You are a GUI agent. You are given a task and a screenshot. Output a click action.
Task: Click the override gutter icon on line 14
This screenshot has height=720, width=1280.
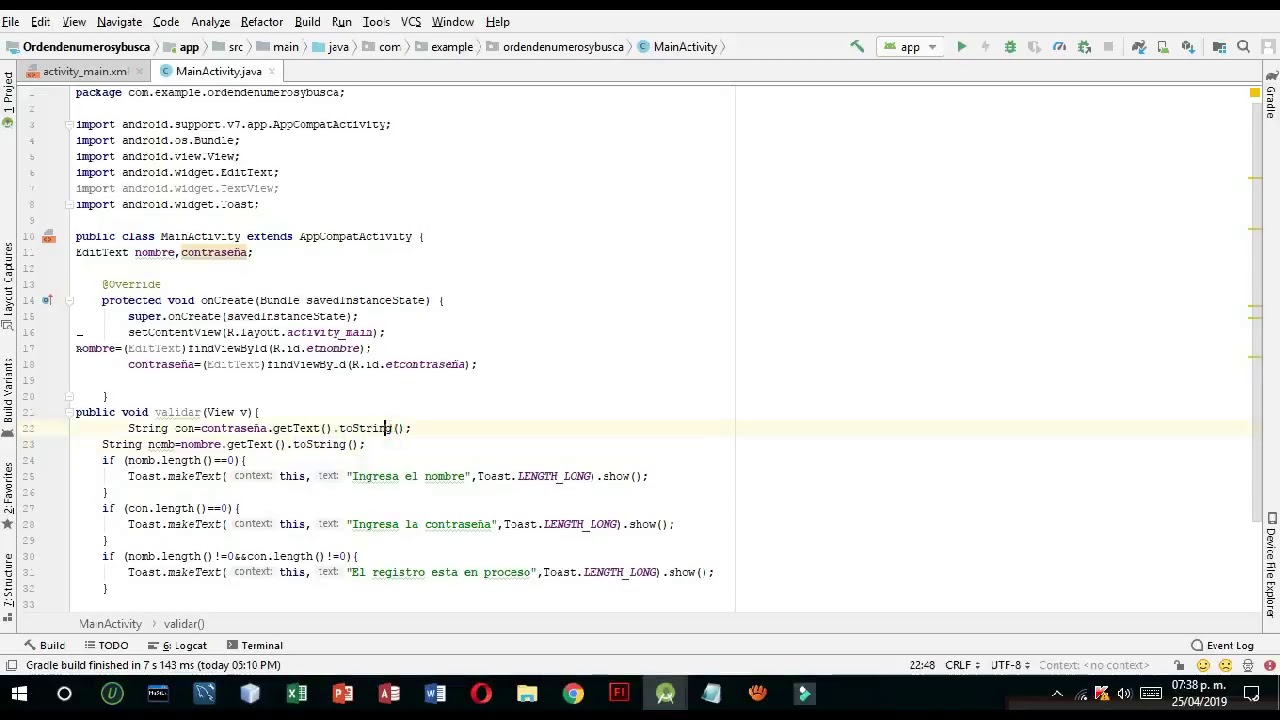pos(47,300)
